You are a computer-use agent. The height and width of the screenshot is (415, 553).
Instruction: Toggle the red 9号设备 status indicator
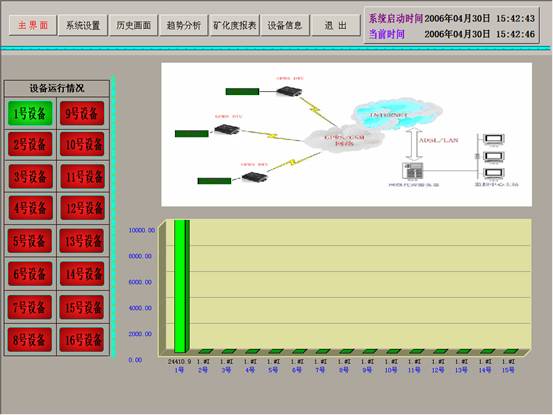point(82,113)
